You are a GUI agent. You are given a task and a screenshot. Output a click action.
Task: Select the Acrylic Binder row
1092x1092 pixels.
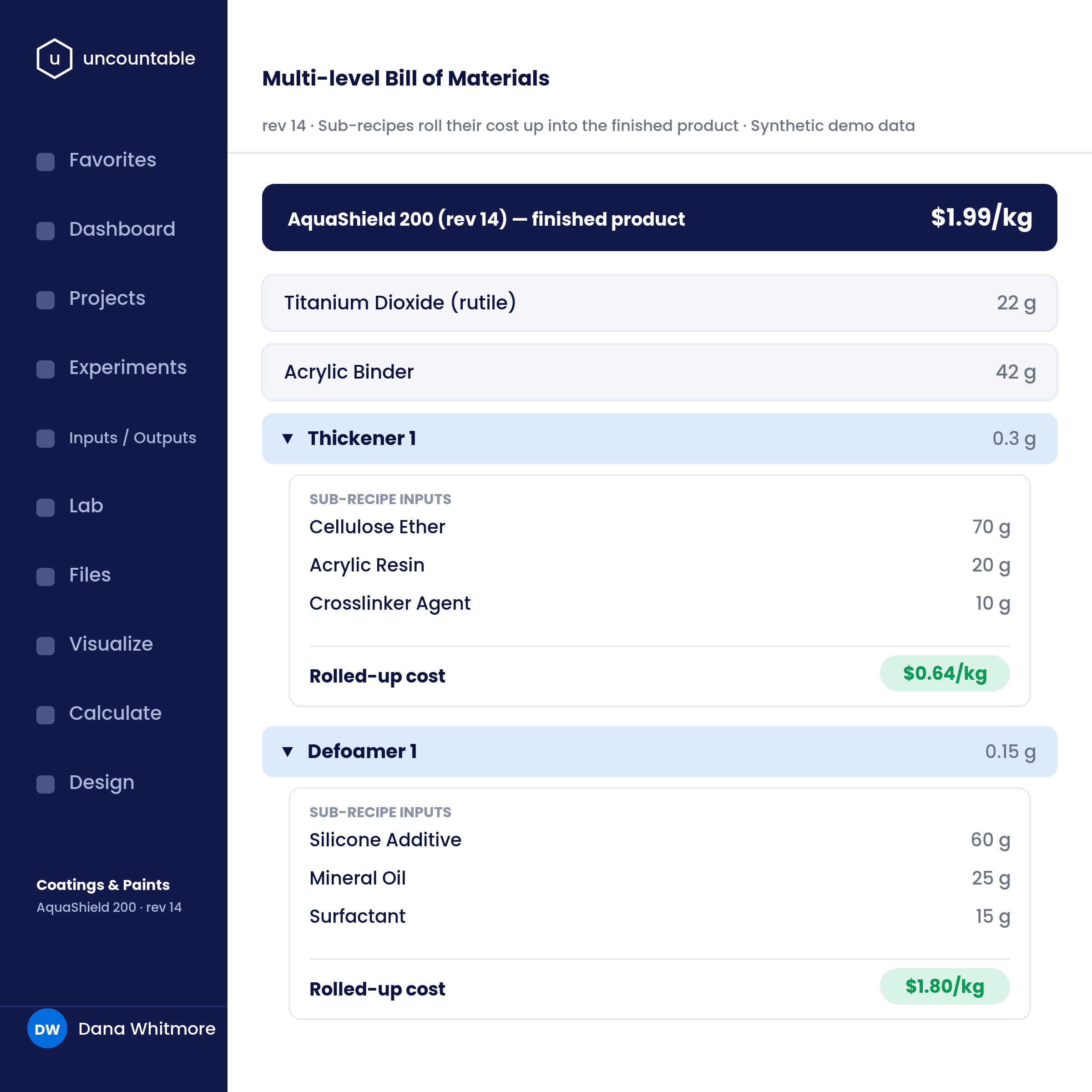pos(660,373)
